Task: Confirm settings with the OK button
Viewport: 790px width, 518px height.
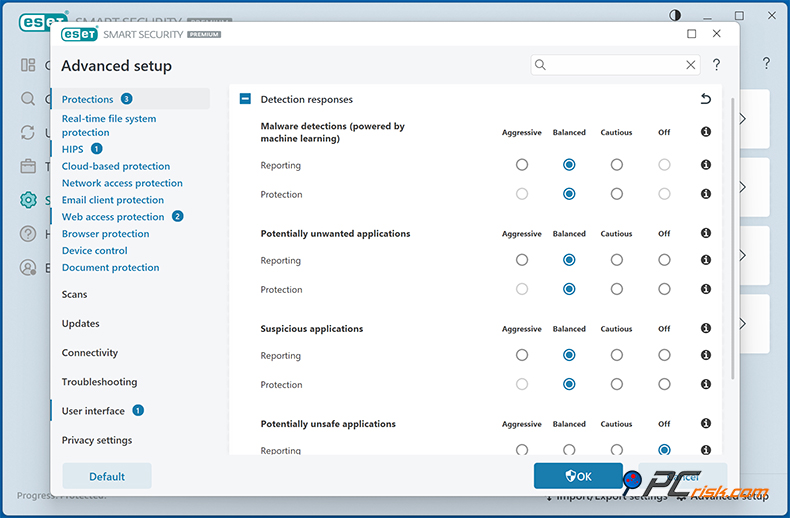Action: pyautogui.click(x=578, y=476)
